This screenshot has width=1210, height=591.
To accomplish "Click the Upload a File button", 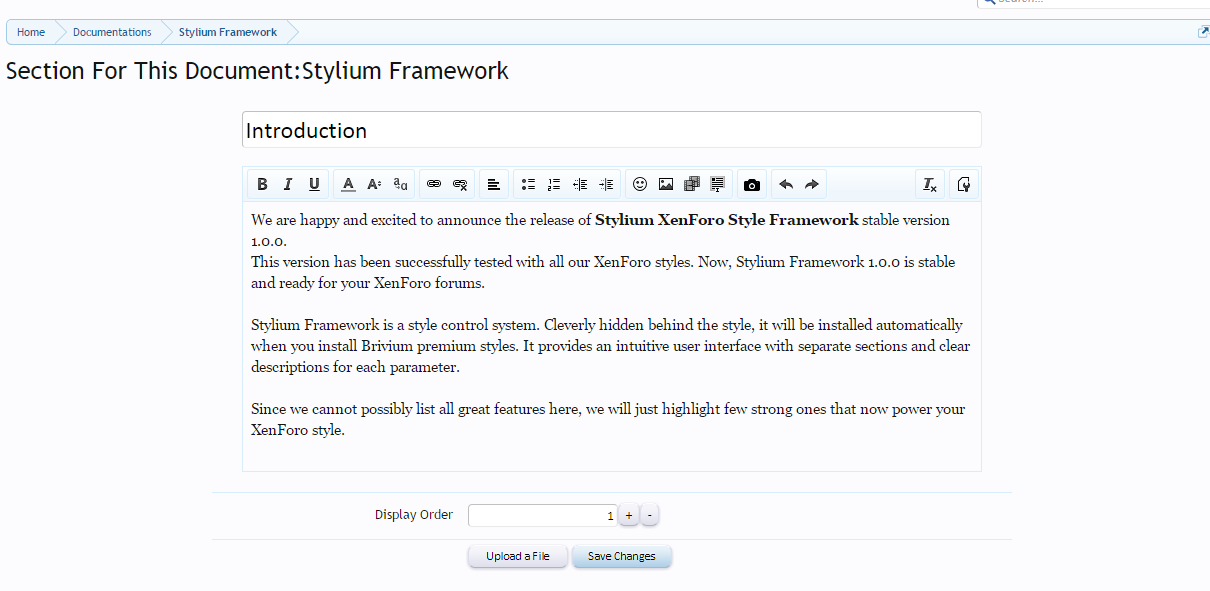I will [x=518, y=556].
